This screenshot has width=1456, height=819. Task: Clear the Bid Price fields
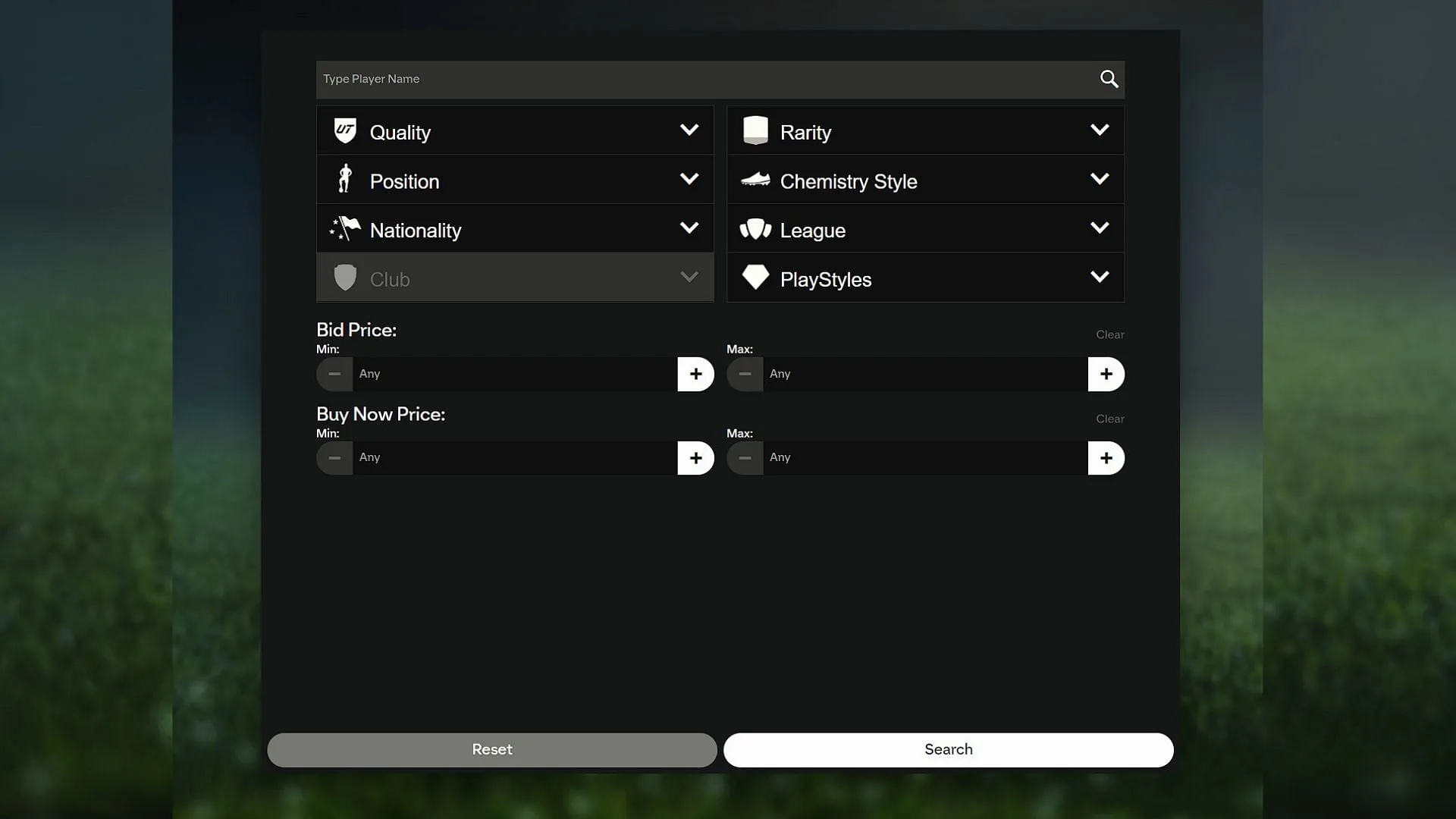1110,334
